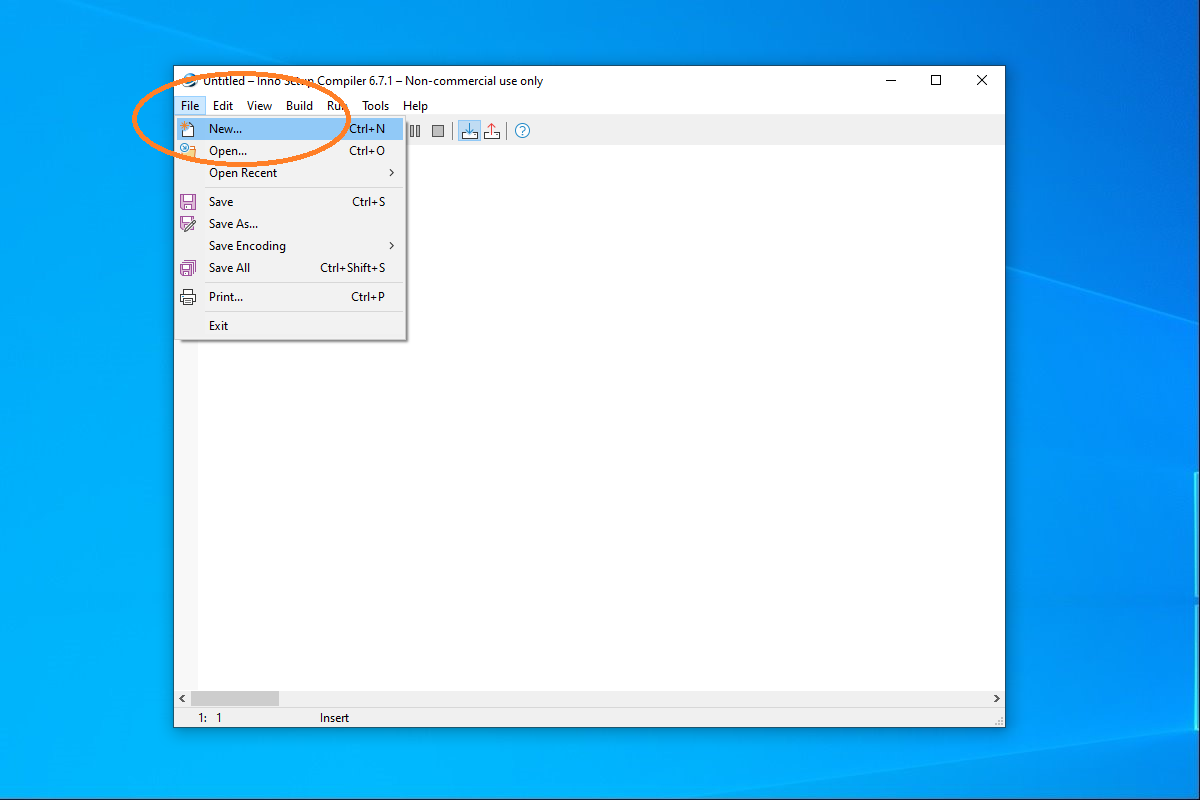
Task: Select the Target Setup toolbar icon
Action: click(x=469, y=131)
